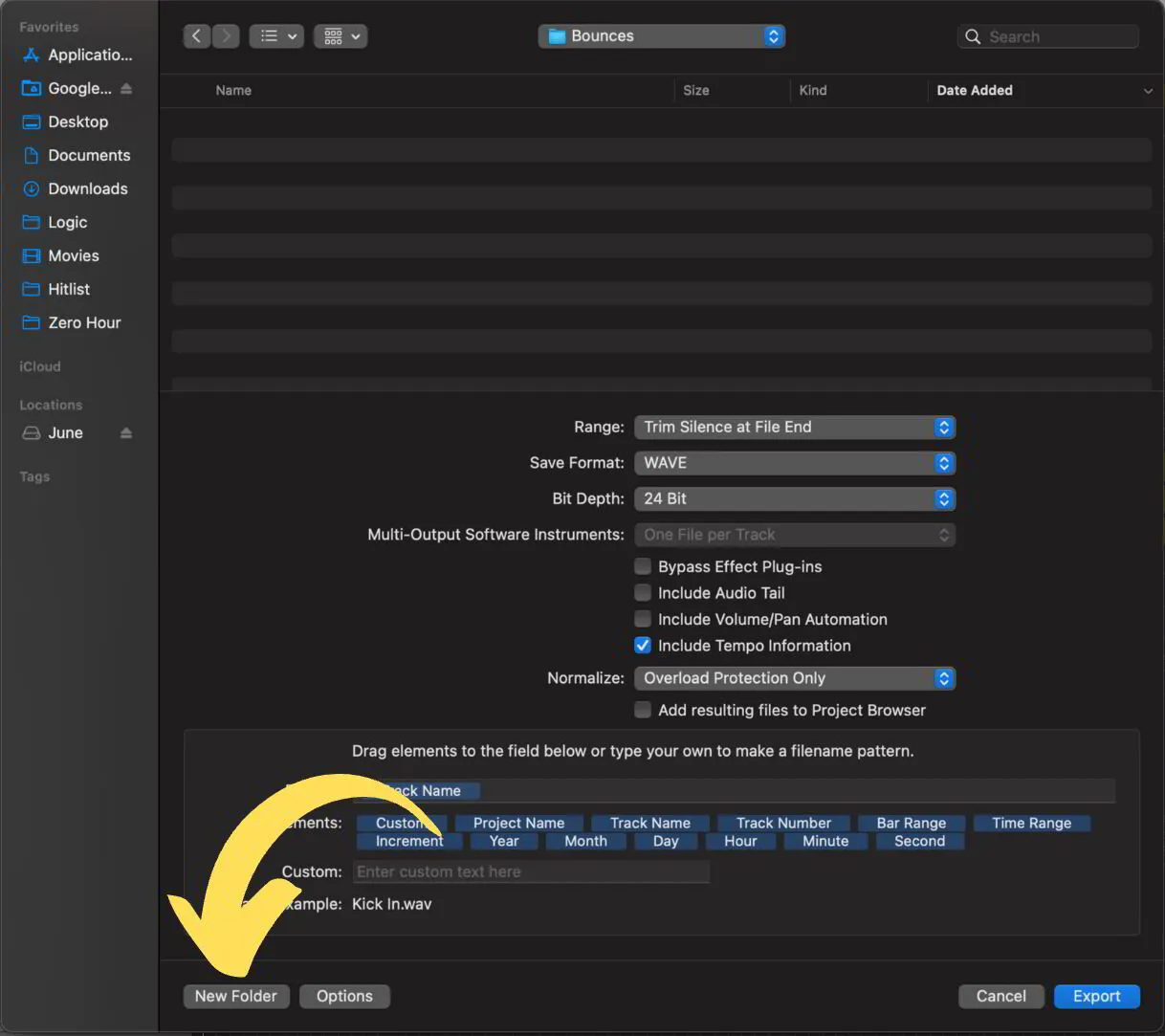Eject Google Drive from the sidebar
The width and height of the screenshot is (1165, 1036).
(x=126, y=88)
